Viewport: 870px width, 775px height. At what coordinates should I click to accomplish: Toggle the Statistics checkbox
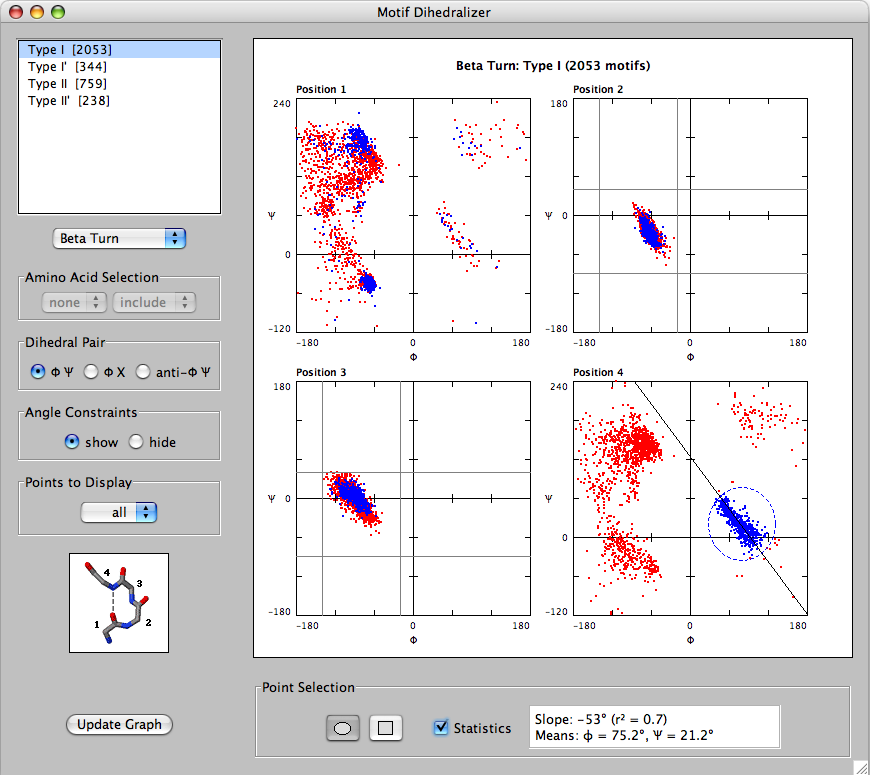(x=441, y=728)
